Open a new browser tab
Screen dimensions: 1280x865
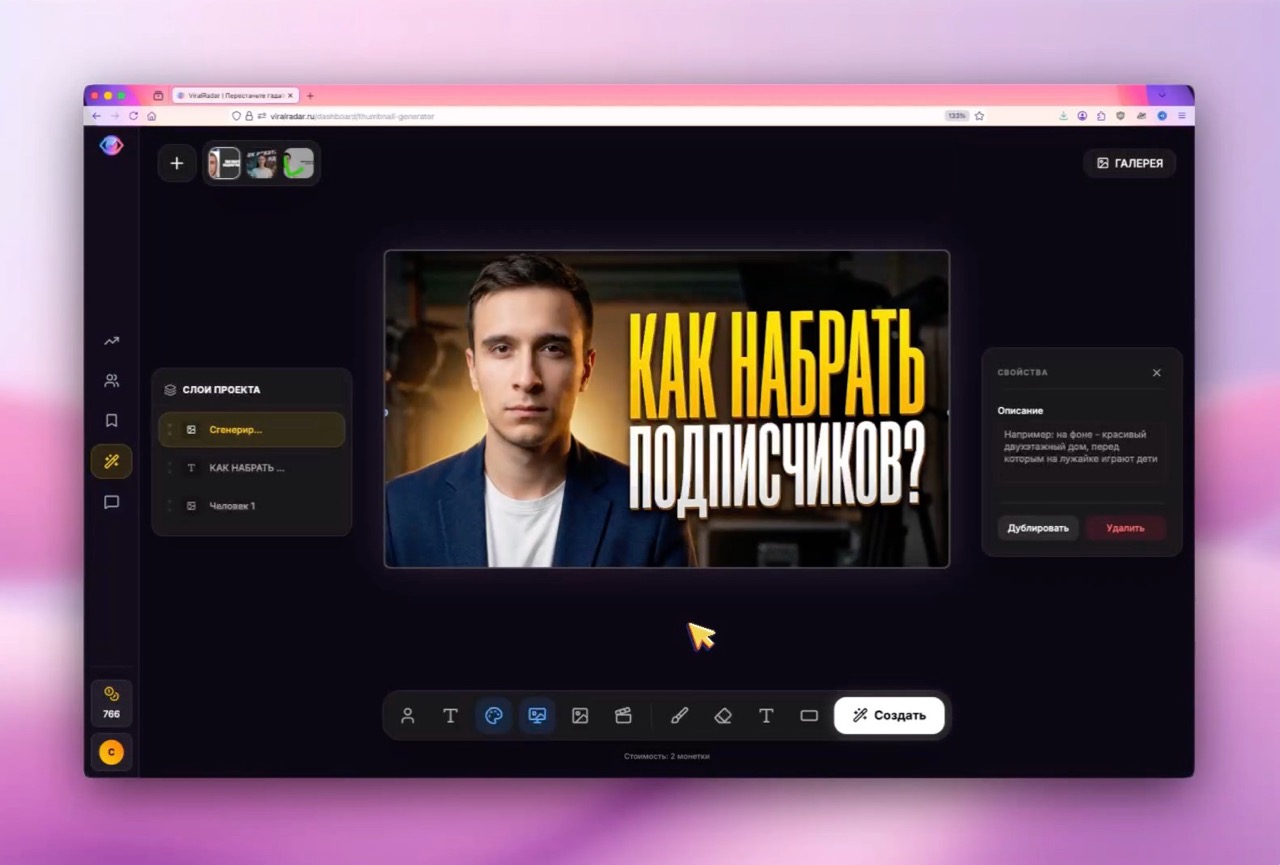coord(310,94)
